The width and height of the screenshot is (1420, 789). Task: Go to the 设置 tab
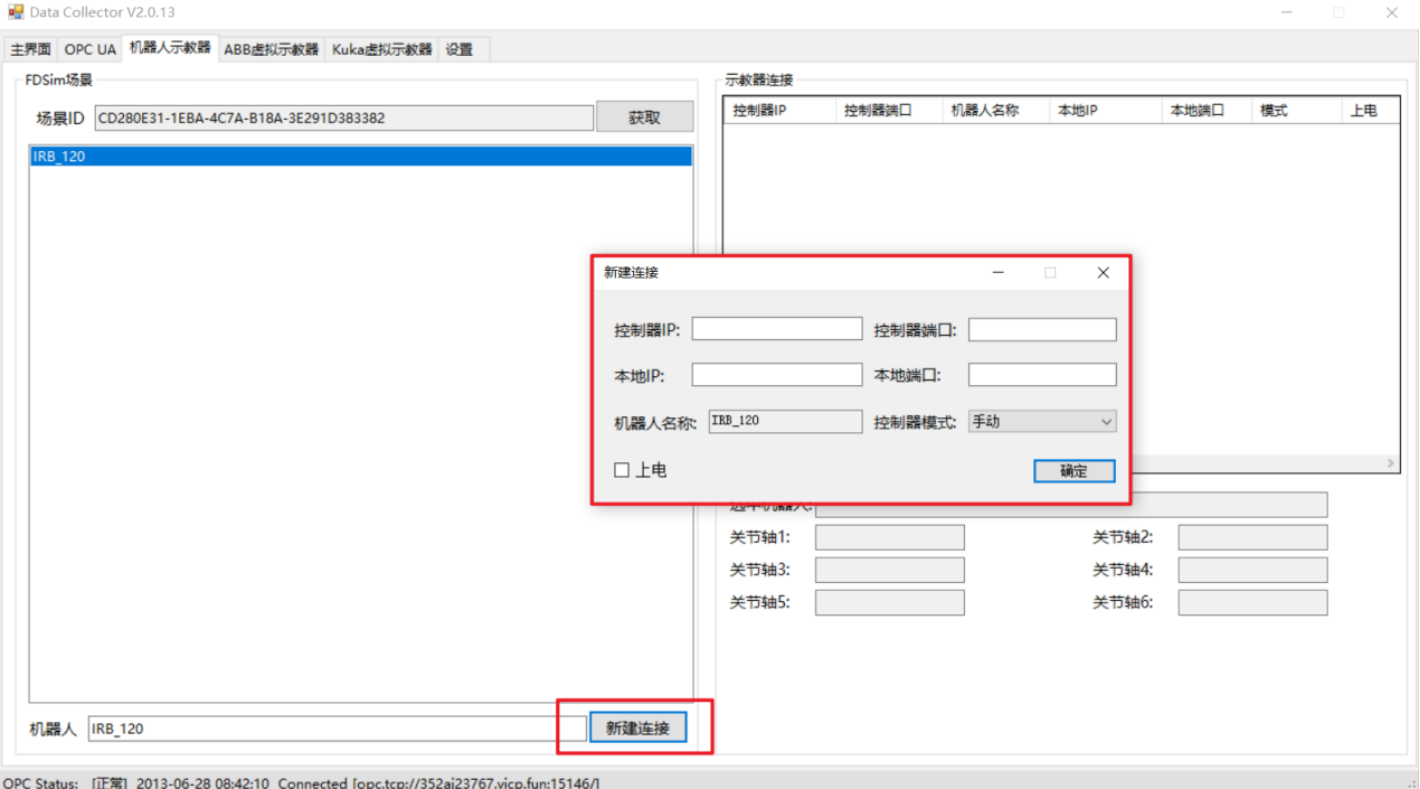point(460,49)
